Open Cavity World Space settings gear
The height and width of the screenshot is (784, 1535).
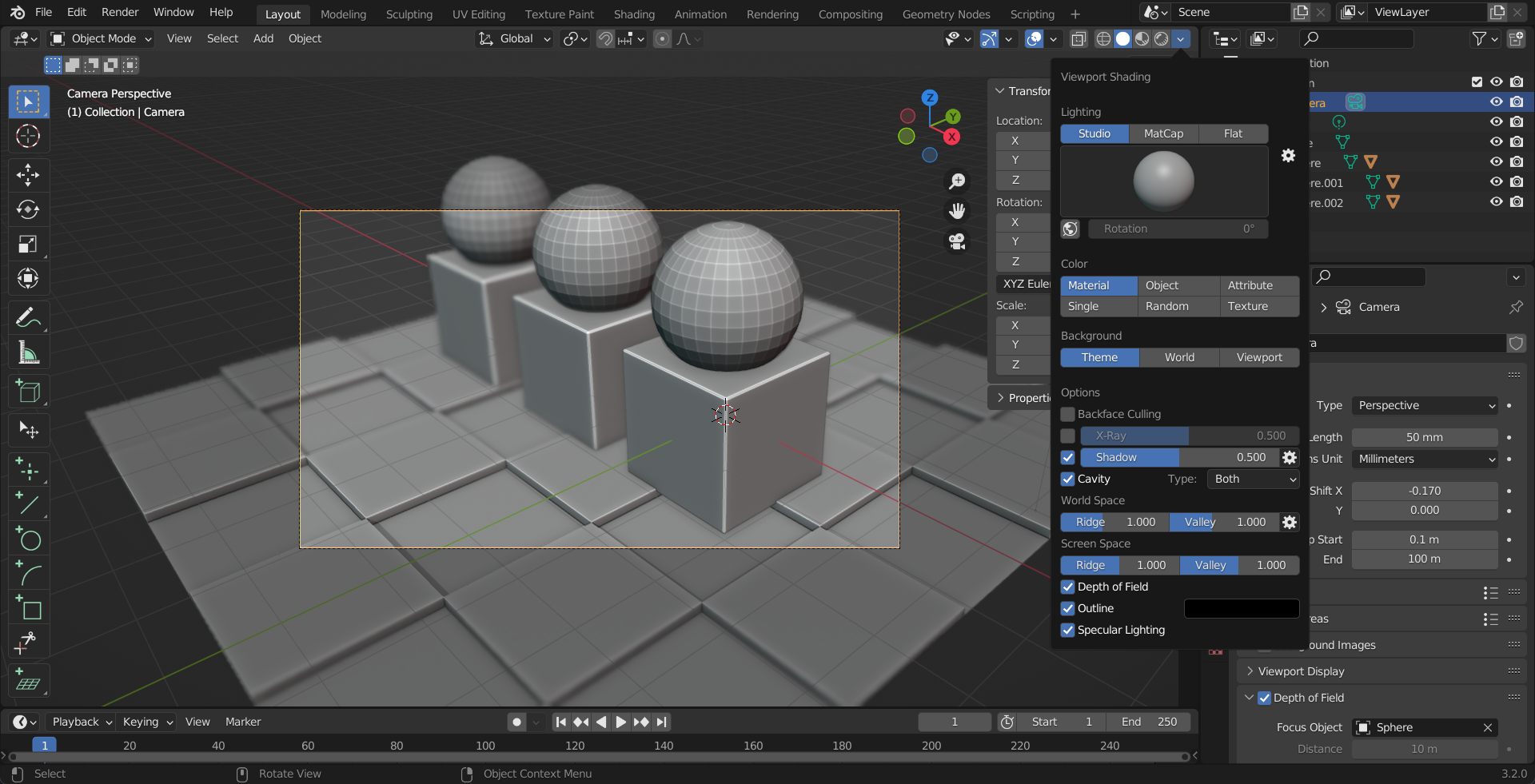tap(1290, 523)
